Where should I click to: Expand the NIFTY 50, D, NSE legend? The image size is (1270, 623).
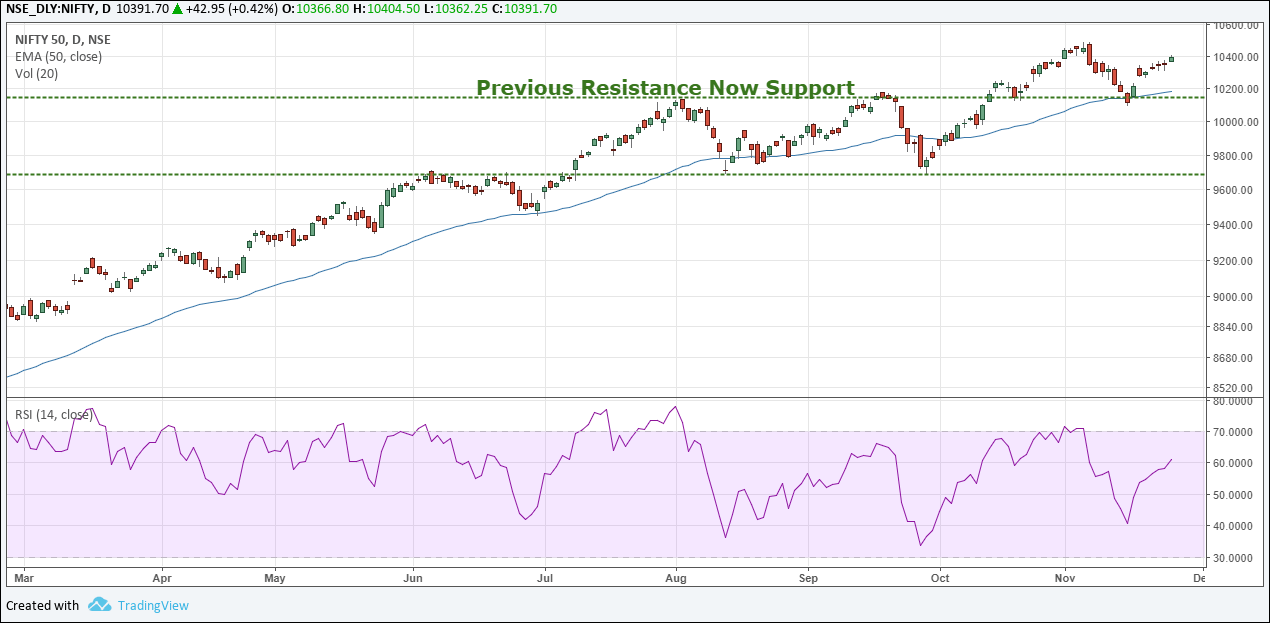pos(62,39)
